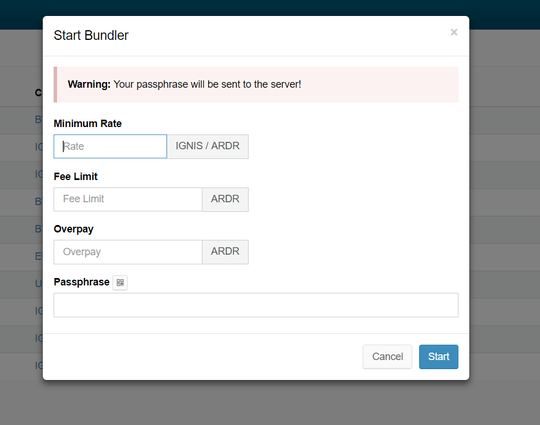Click the dimmed backdrop below the dialog
This screenshot has width=540, height=425.
(270, 403)
